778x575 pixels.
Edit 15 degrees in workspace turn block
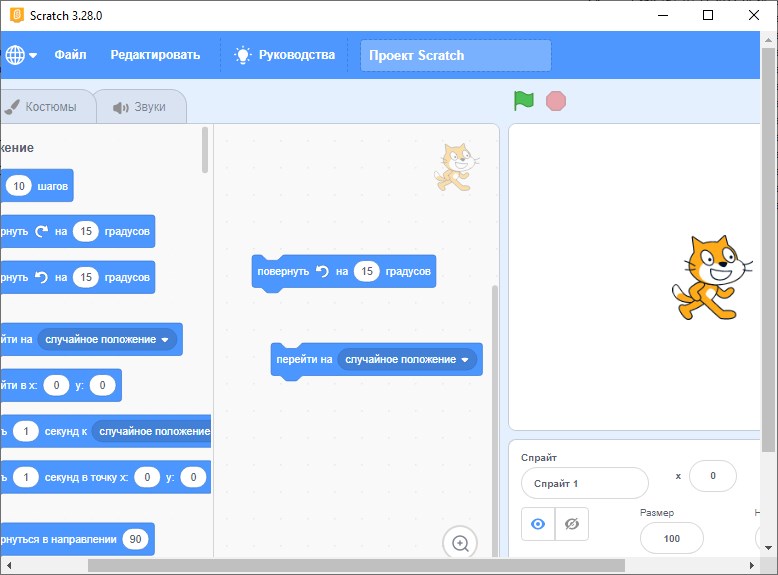pyautogui.click(x=367, y=271)
